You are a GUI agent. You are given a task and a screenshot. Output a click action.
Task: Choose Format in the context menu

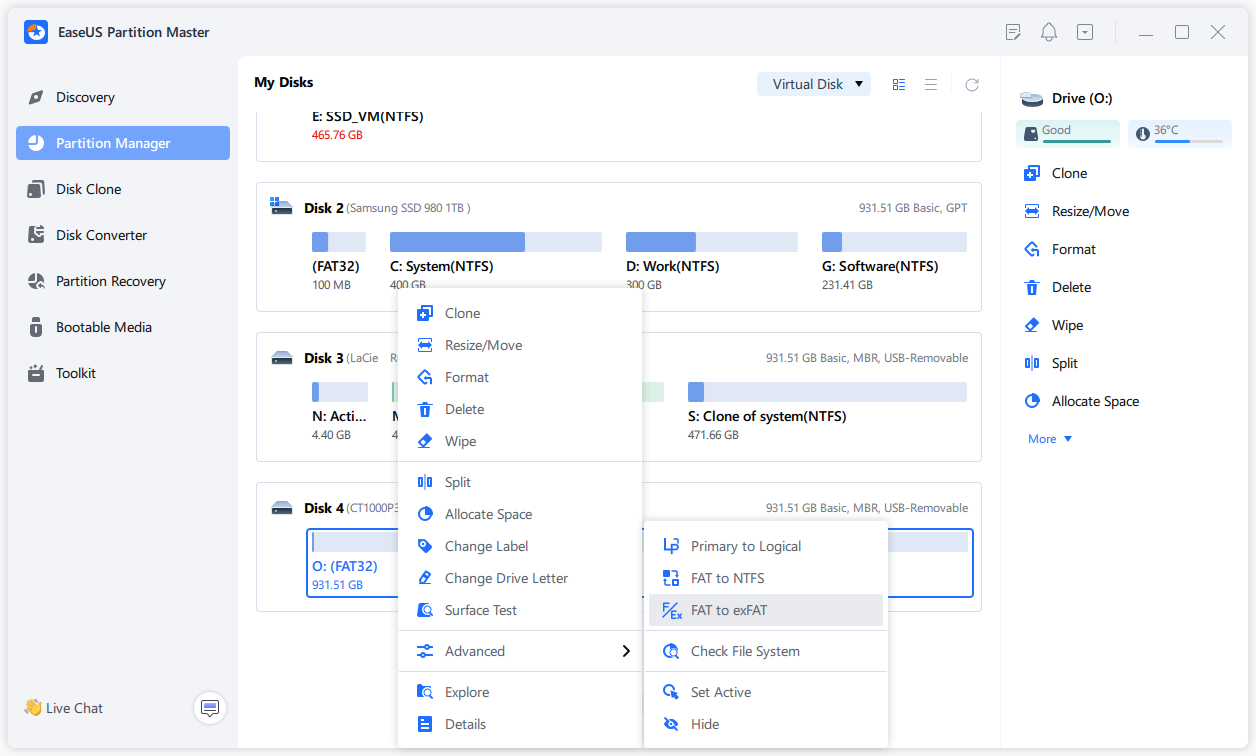click(520, 377)
